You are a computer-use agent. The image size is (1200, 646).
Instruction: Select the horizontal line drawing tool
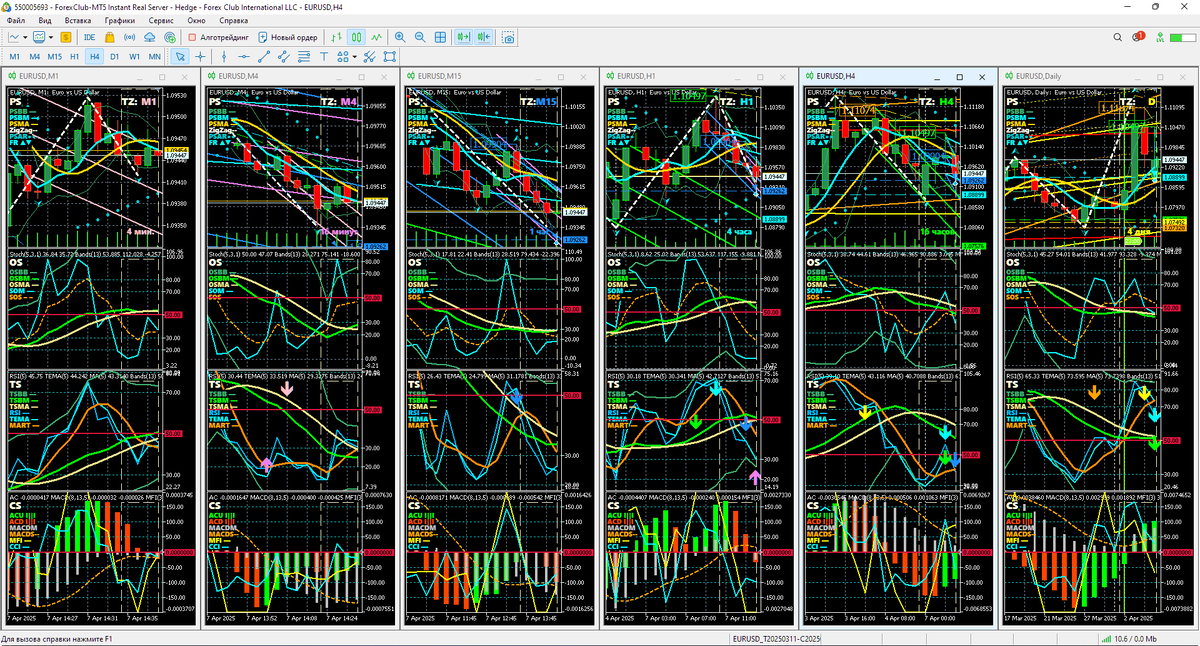pos(244,57)
